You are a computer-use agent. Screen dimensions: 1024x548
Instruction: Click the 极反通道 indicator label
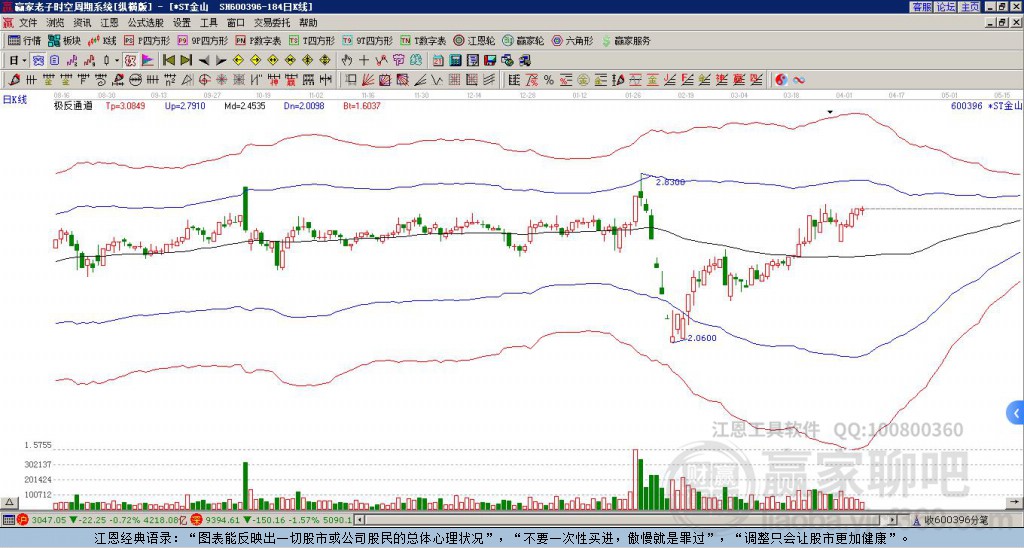coord(73,106)
